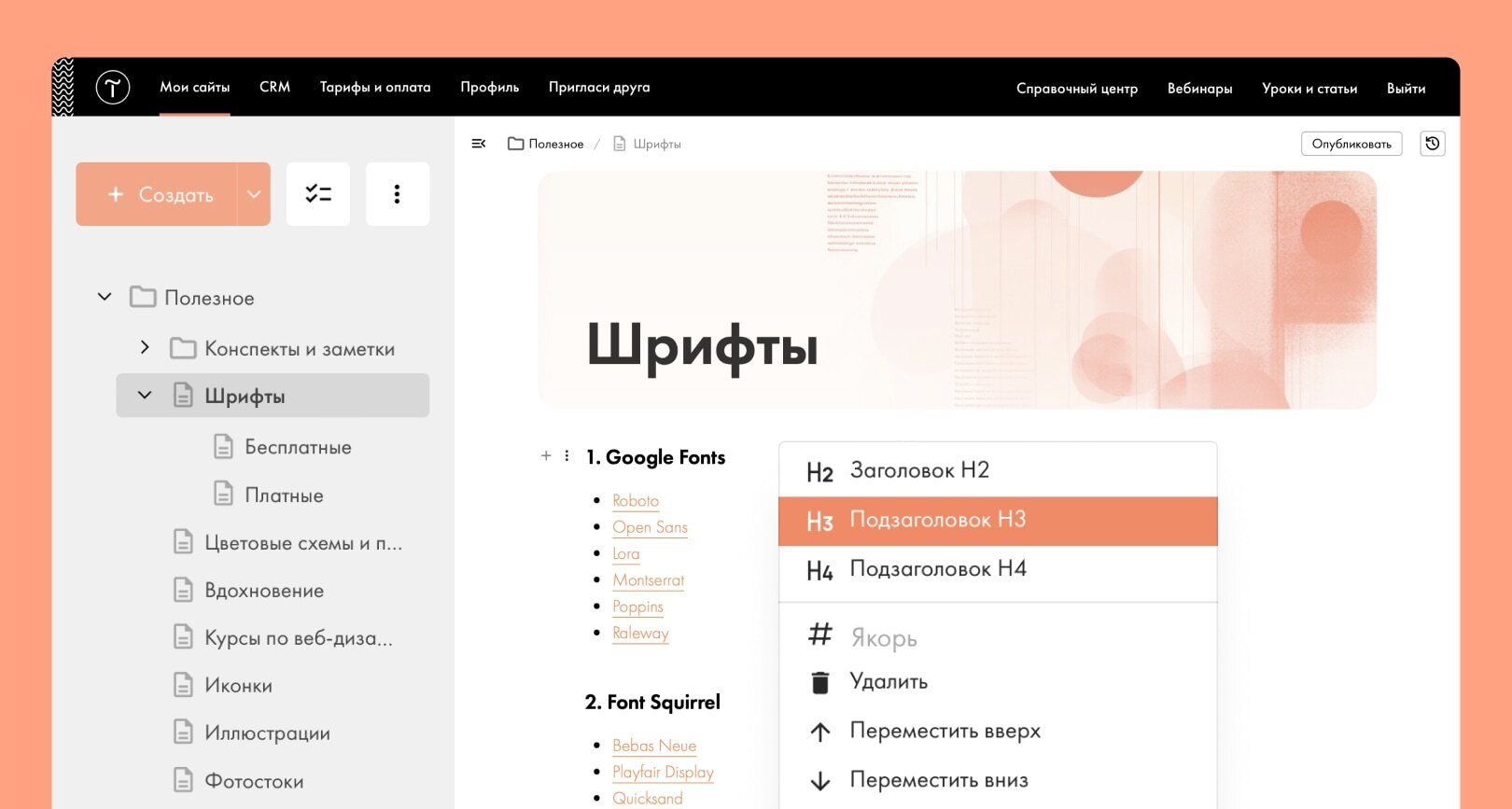
Task: Open the Уроки и статьи link
Action: pyautogui.click(x=1309, y=89)
